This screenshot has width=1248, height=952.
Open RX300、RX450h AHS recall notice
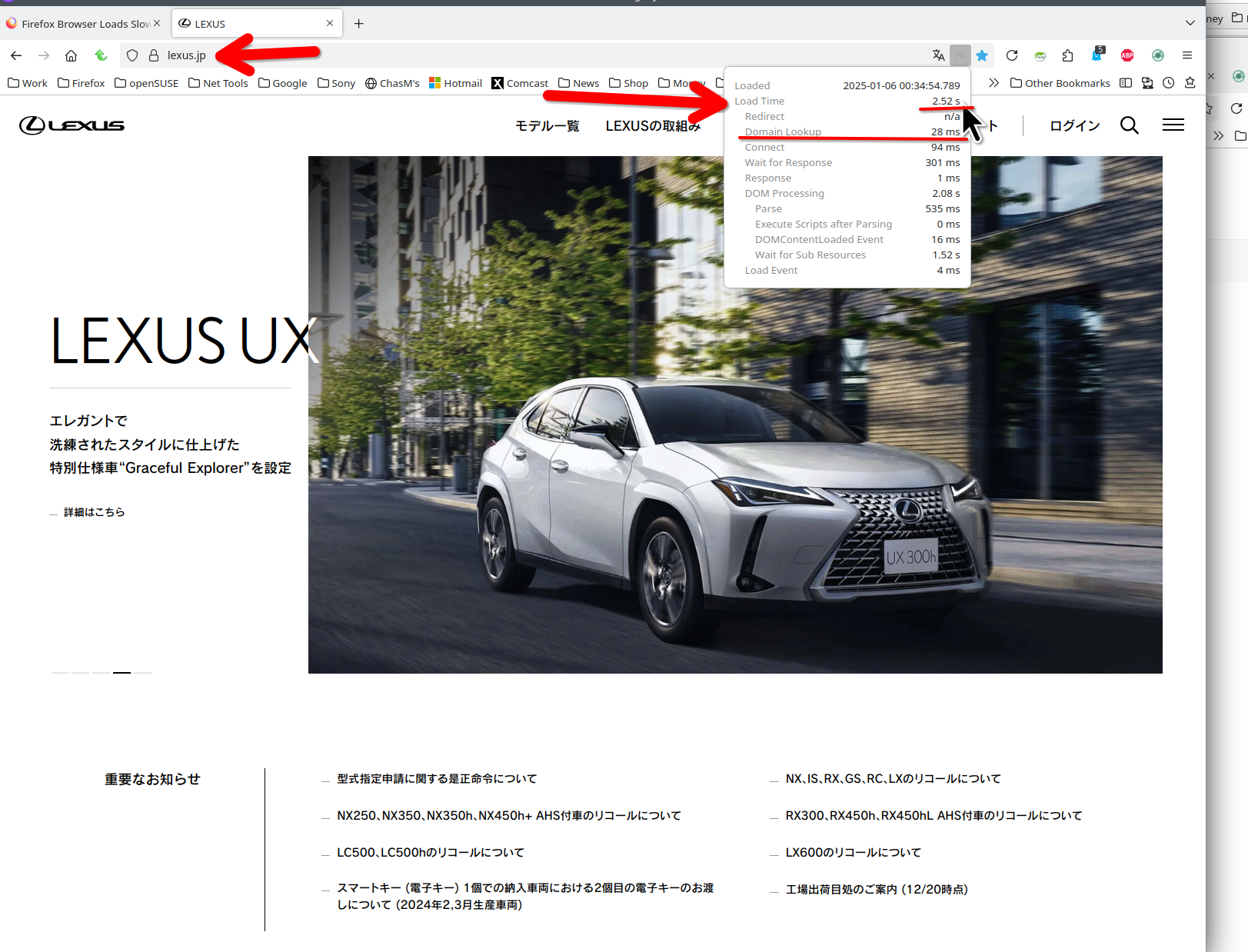tap(934, 816)
